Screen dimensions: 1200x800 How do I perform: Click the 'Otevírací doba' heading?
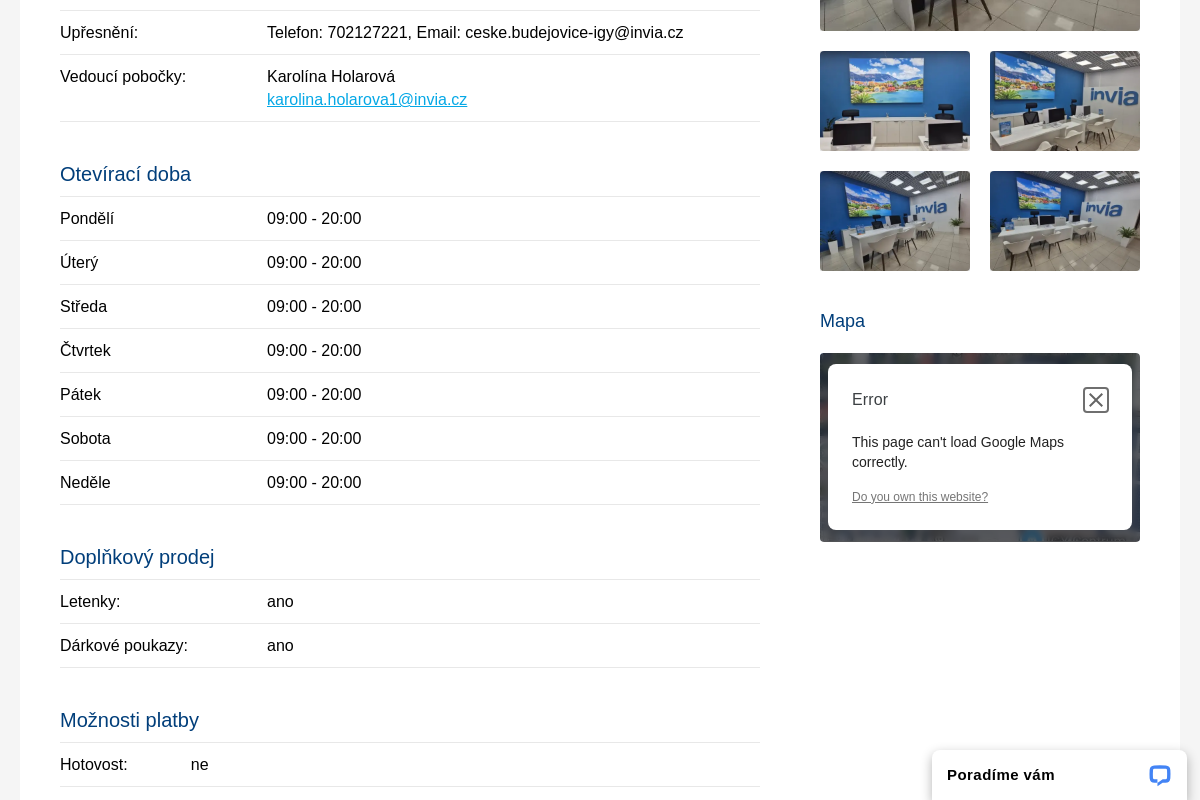pos(125,174)
